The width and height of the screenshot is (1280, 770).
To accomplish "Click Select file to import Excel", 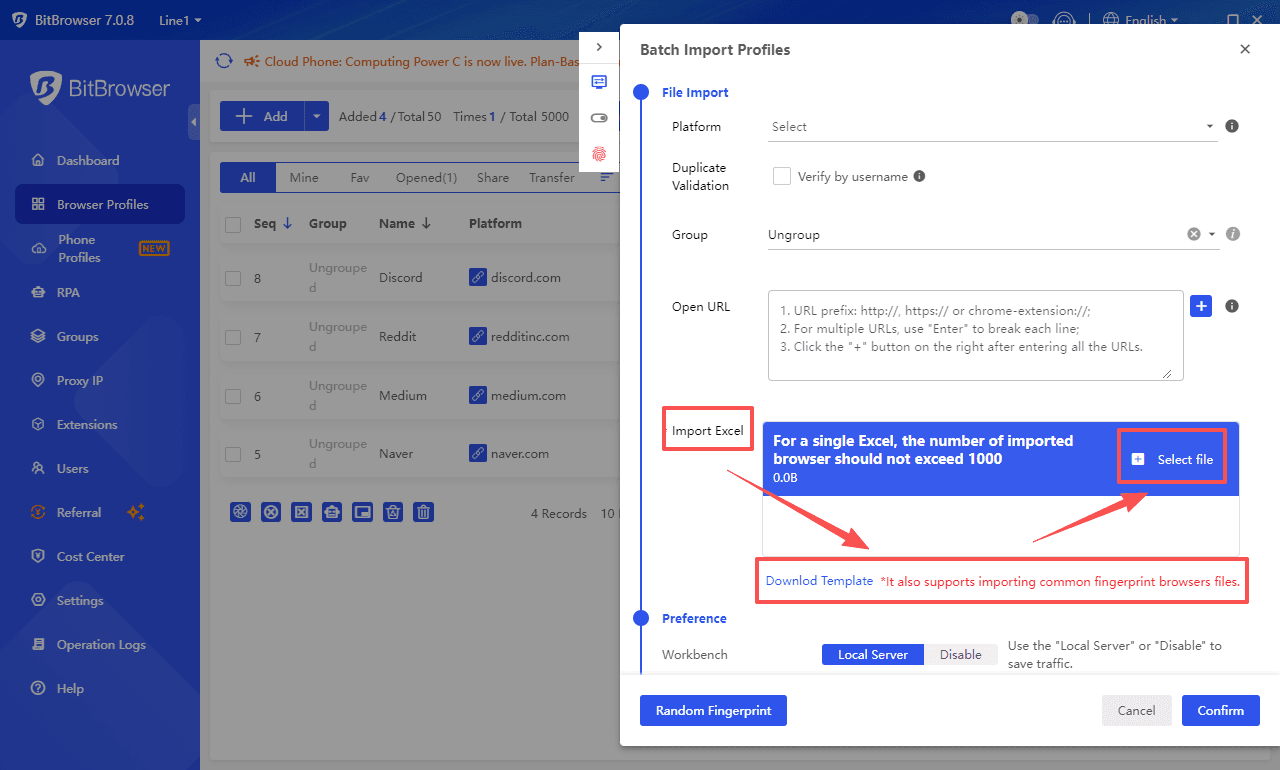I will click(x=1173, y=459).
